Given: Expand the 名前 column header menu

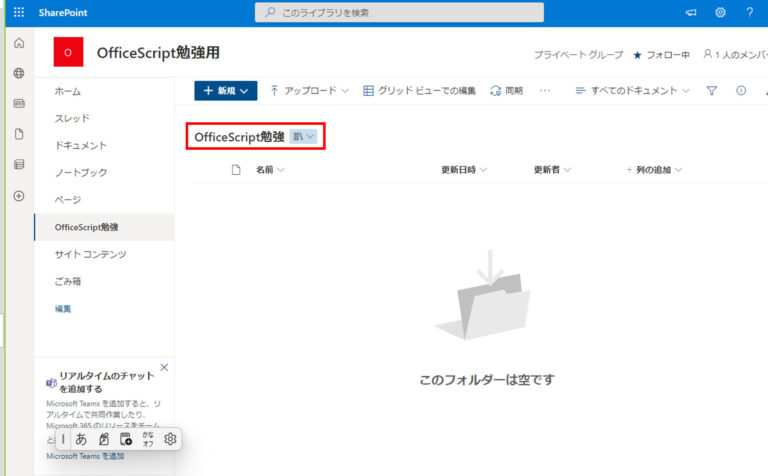Looking at the screenshot, I should click(270, 170).
